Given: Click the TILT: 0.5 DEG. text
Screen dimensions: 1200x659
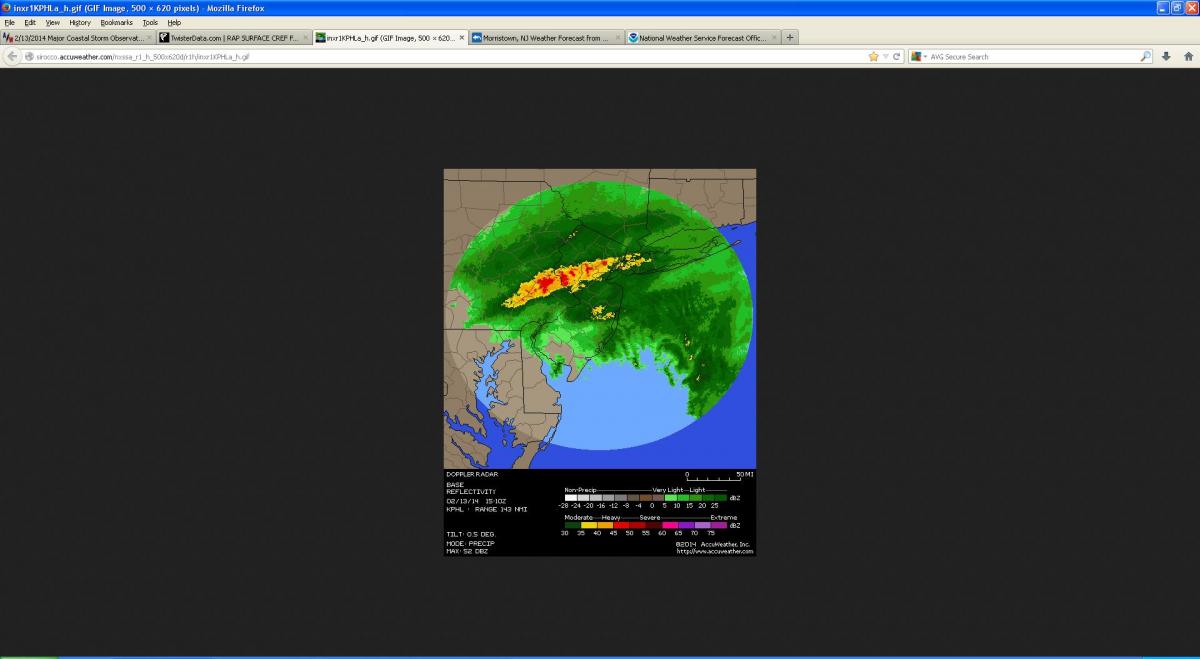Looking at the screenshot, I should point(471,534).
